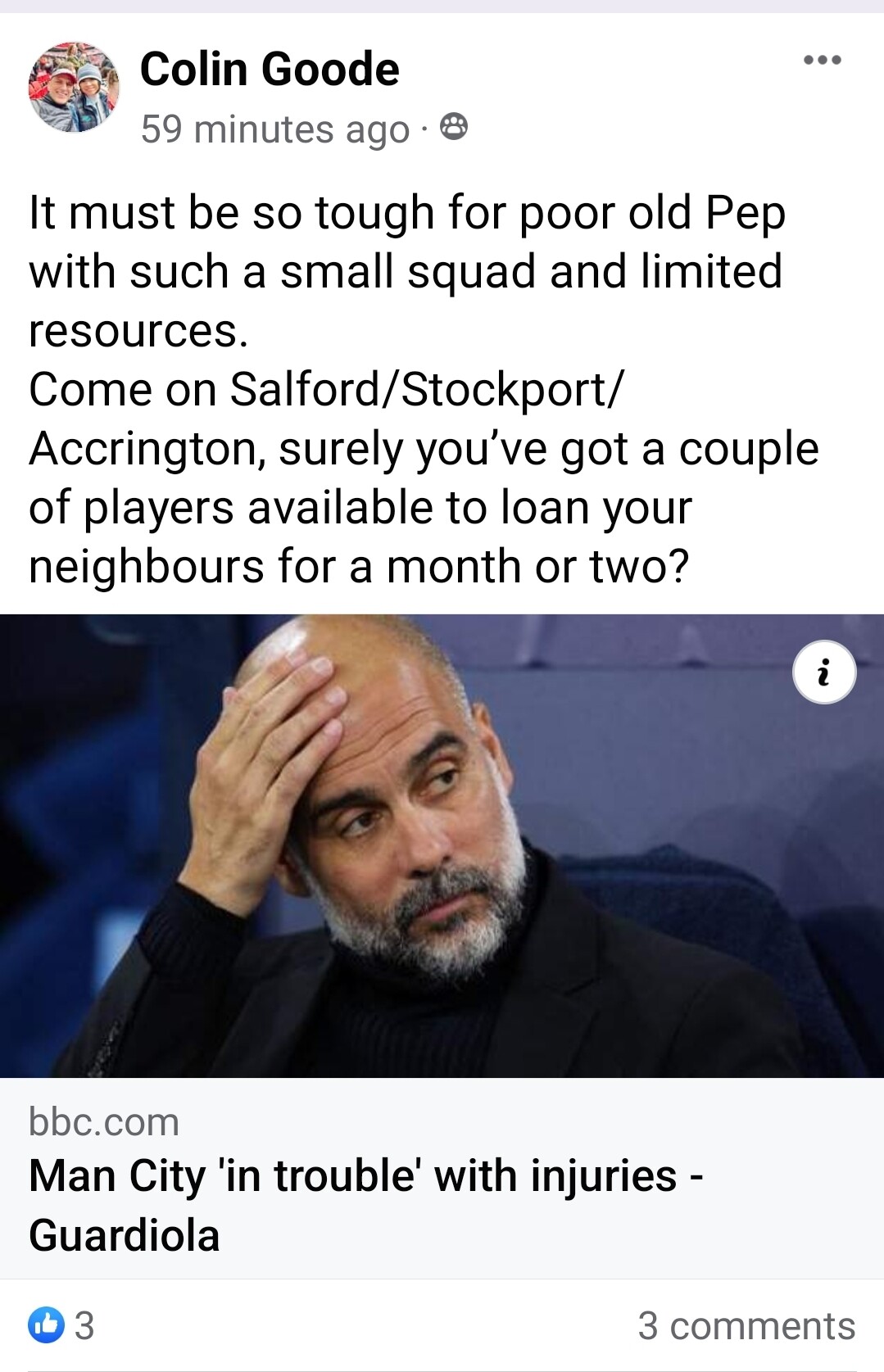The height and width of the screenshot is (1372, 884).
Task: Open Colin Goode's profile picture
Action: (x=74, y=87)
